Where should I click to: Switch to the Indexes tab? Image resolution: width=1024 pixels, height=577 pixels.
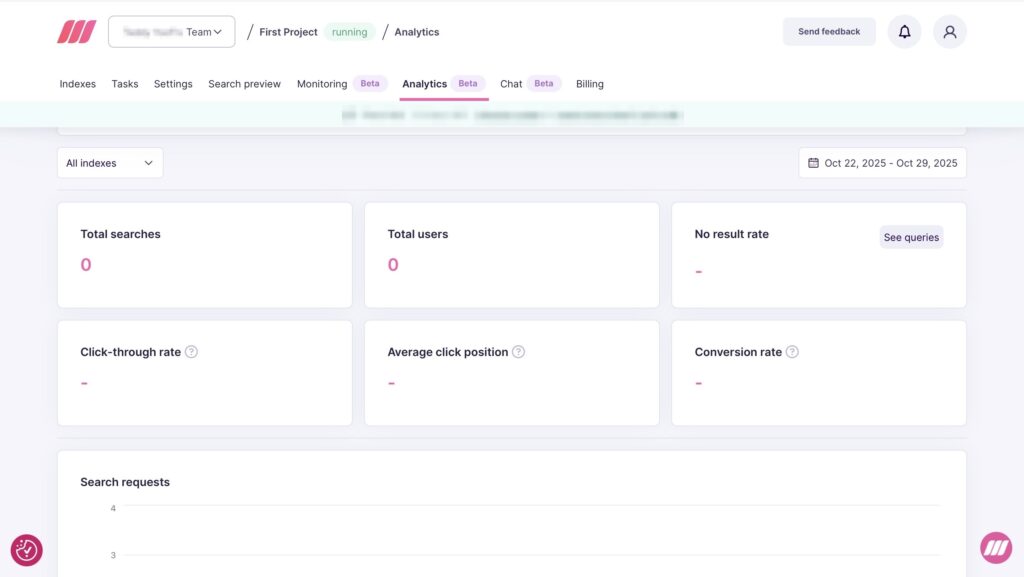point(77,84)
